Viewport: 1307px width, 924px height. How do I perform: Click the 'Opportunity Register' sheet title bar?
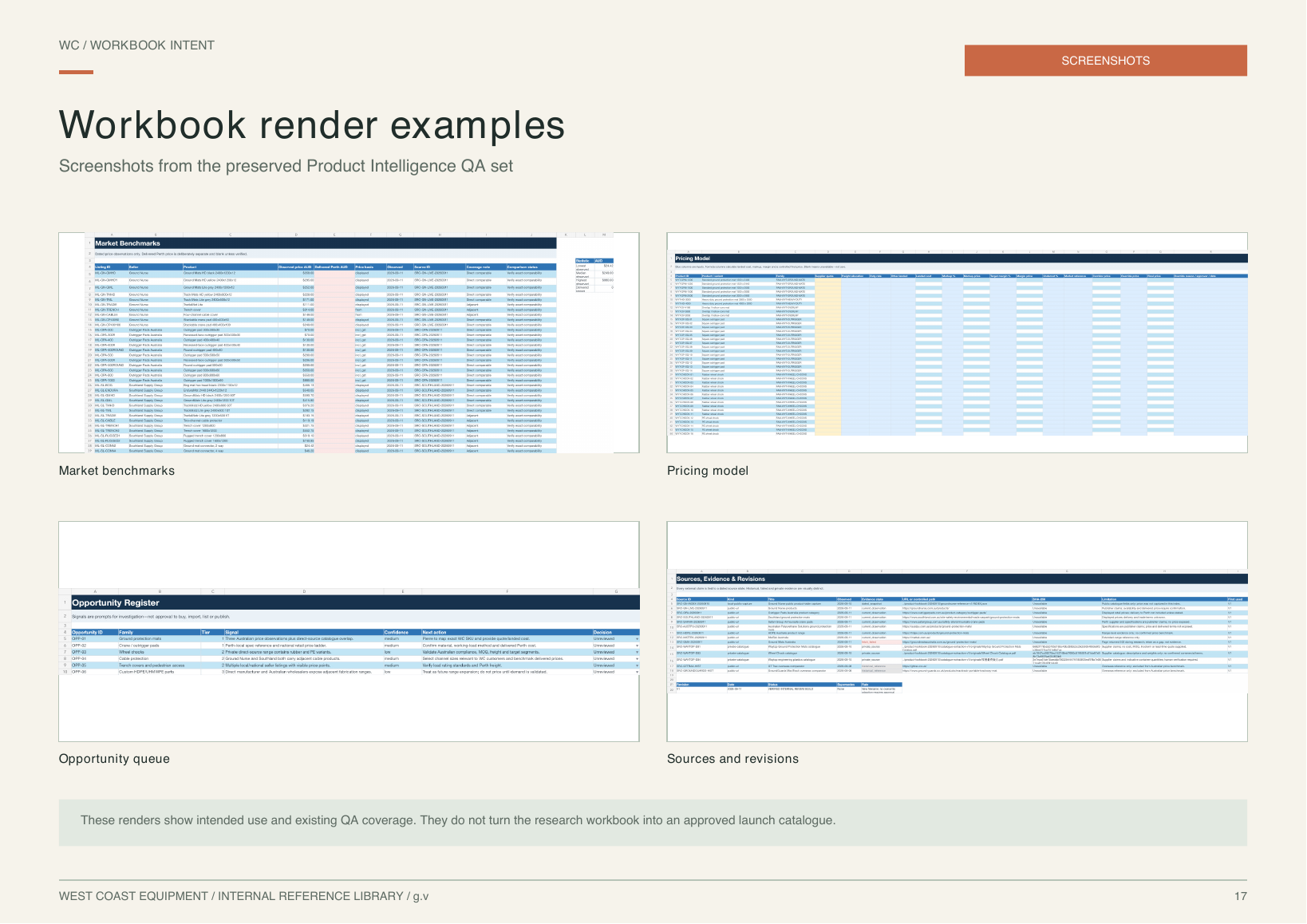[355, 602]
